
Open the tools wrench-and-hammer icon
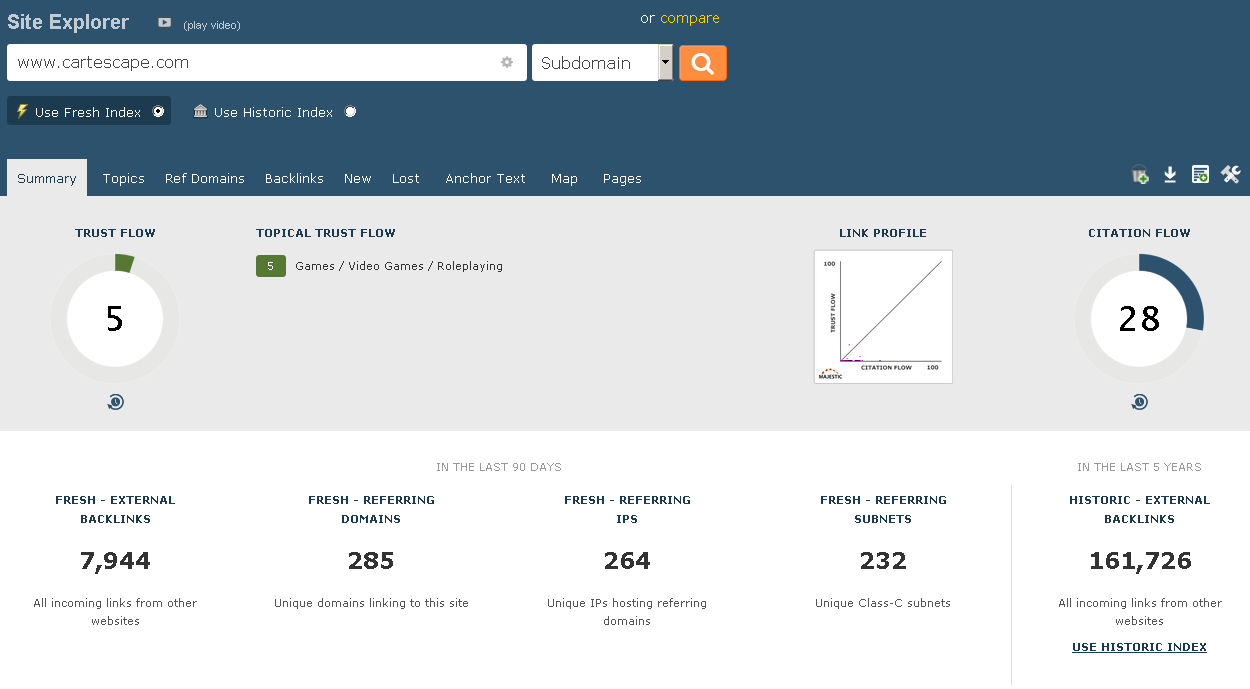(x=1230, y=175)
